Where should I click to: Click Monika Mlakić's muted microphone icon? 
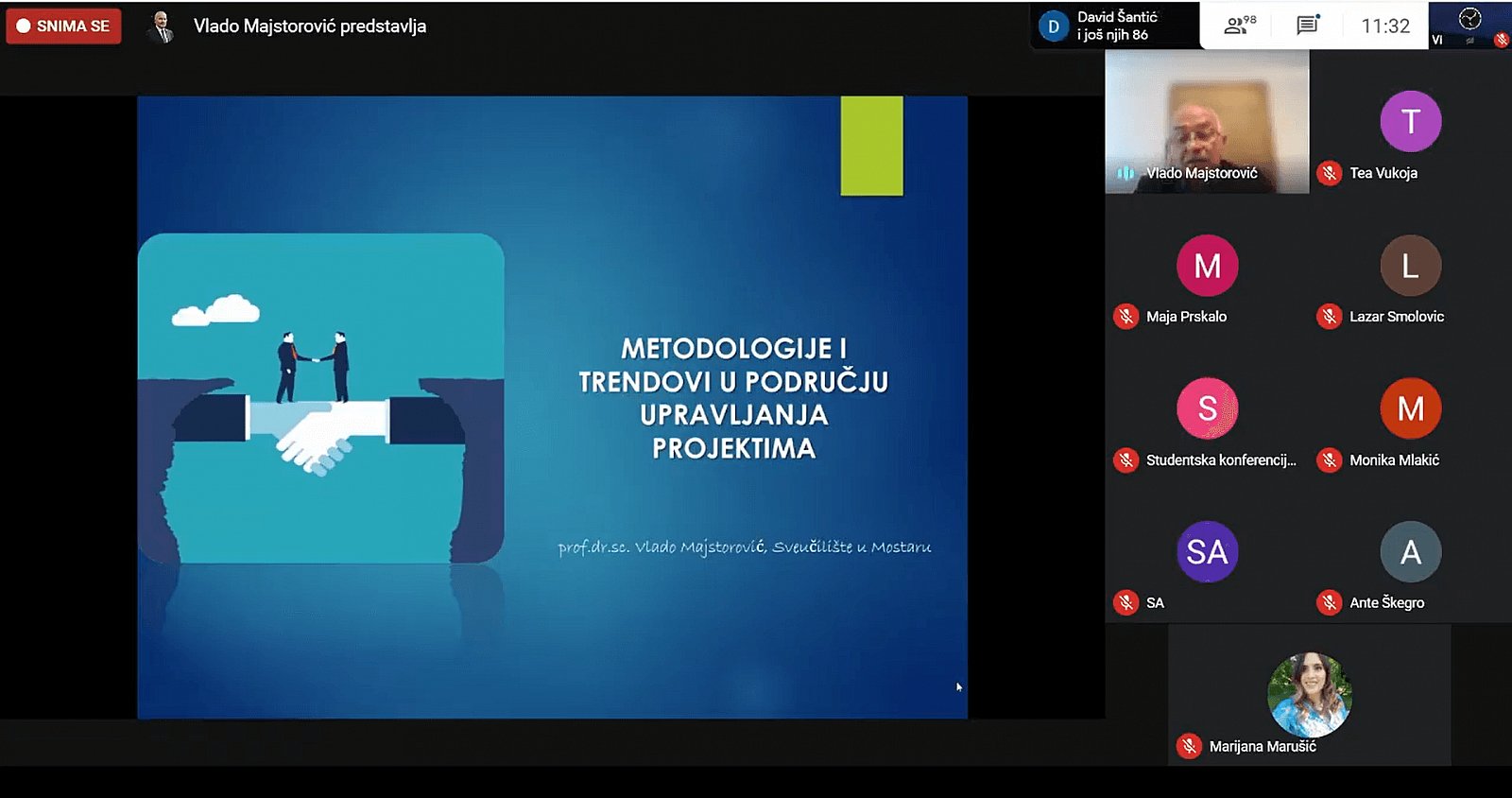click(1330, 460)
